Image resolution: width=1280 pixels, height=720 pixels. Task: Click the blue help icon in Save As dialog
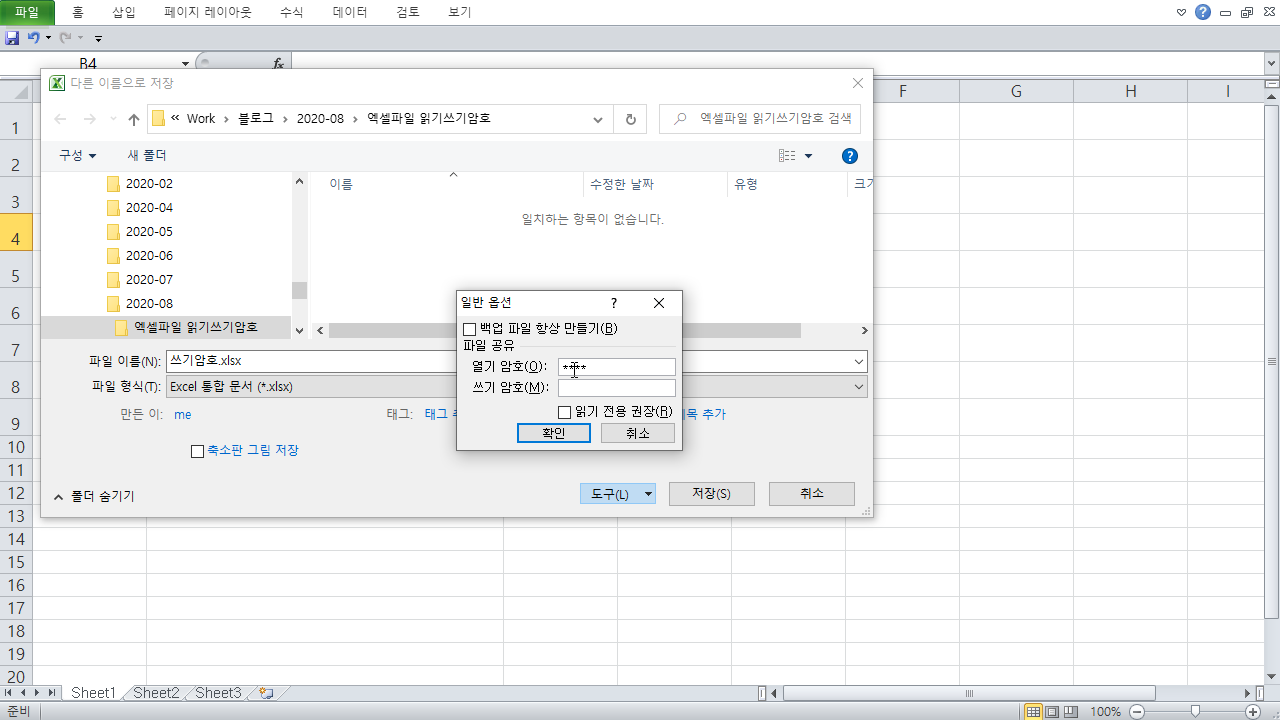pos(850,156)
